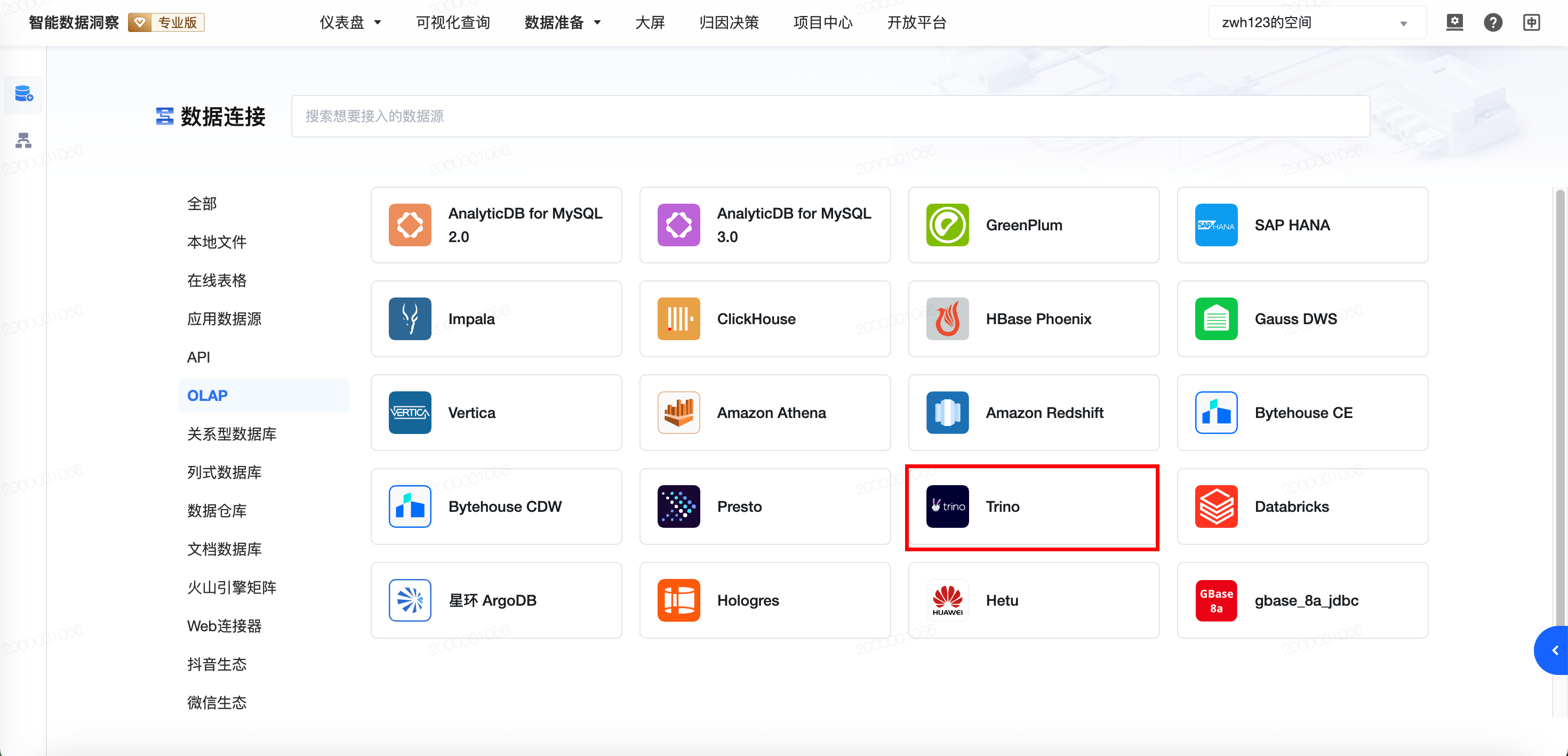Image resolution: width=1568 pixels, height=756 pixels.
Task: Click the 专业版 edition badge
Action: 166,22
